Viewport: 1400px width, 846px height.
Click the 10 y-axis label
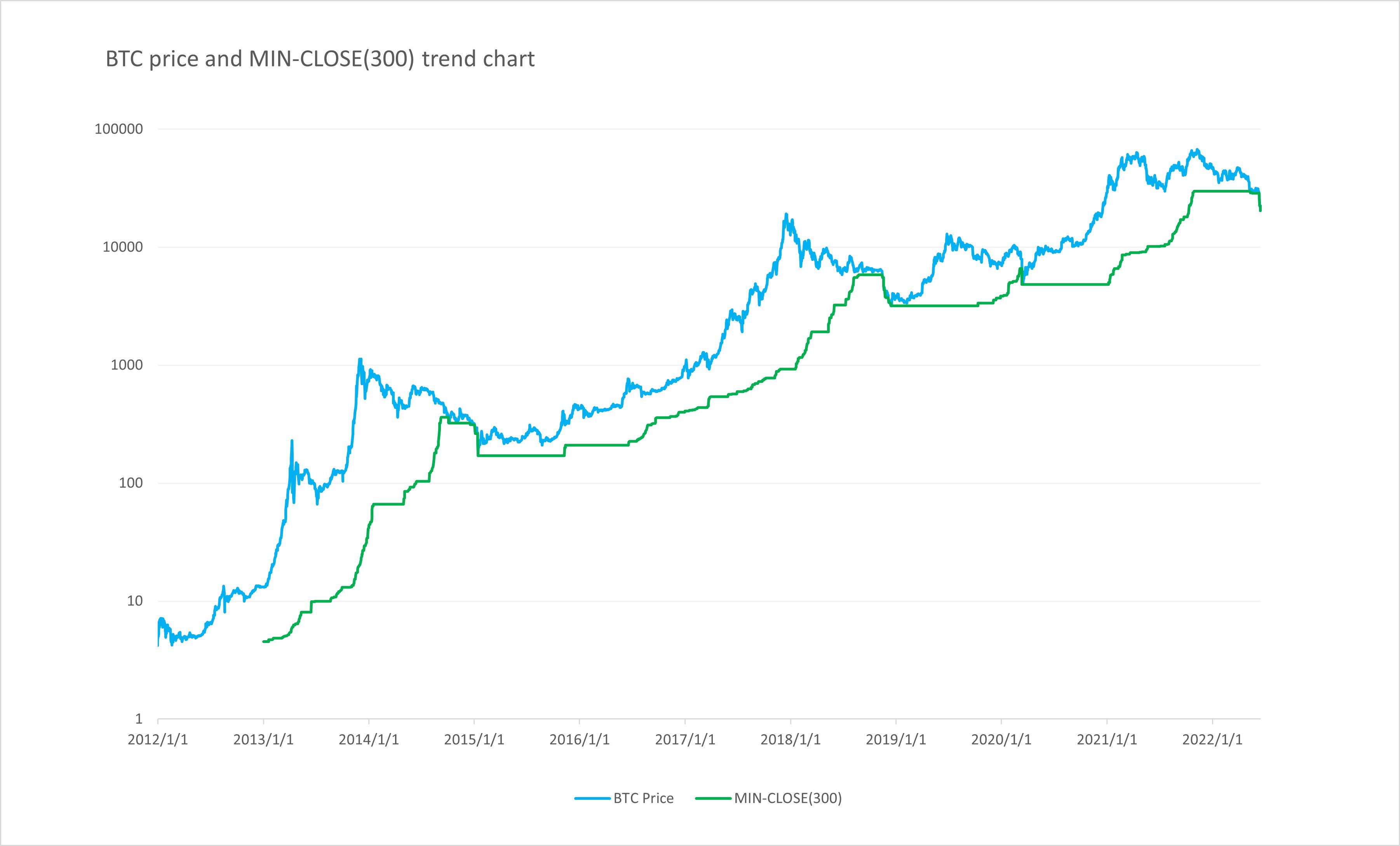(135, 601)
